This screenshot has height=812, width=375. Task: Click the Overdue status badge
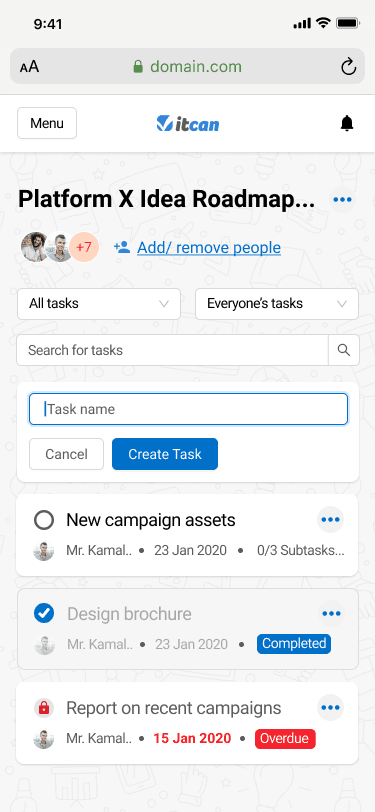(285, 738)
